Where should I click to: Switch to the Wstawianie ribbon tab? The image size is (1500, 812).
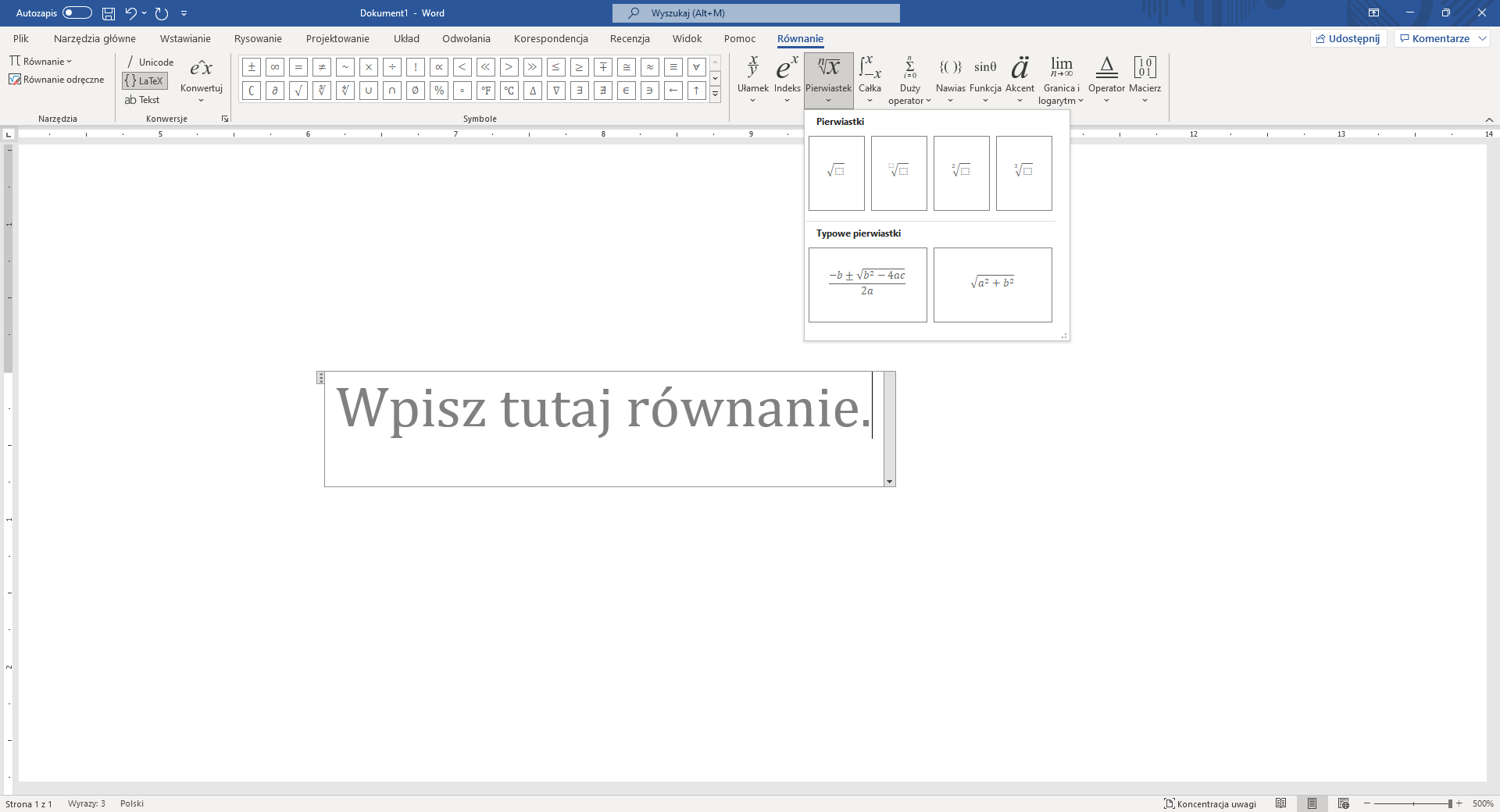click(184, 37)
